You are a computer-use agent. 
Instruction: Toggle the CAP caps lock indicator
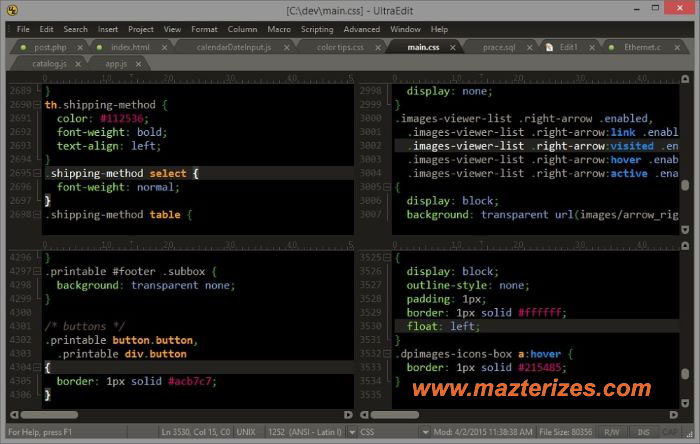click(670, 432)
